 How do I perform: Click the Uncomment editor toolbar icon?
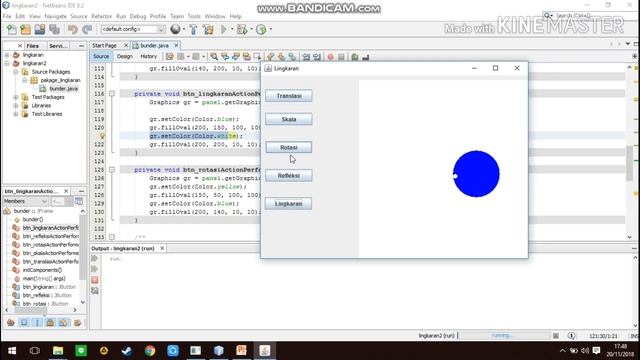click(x=365, y=57)
